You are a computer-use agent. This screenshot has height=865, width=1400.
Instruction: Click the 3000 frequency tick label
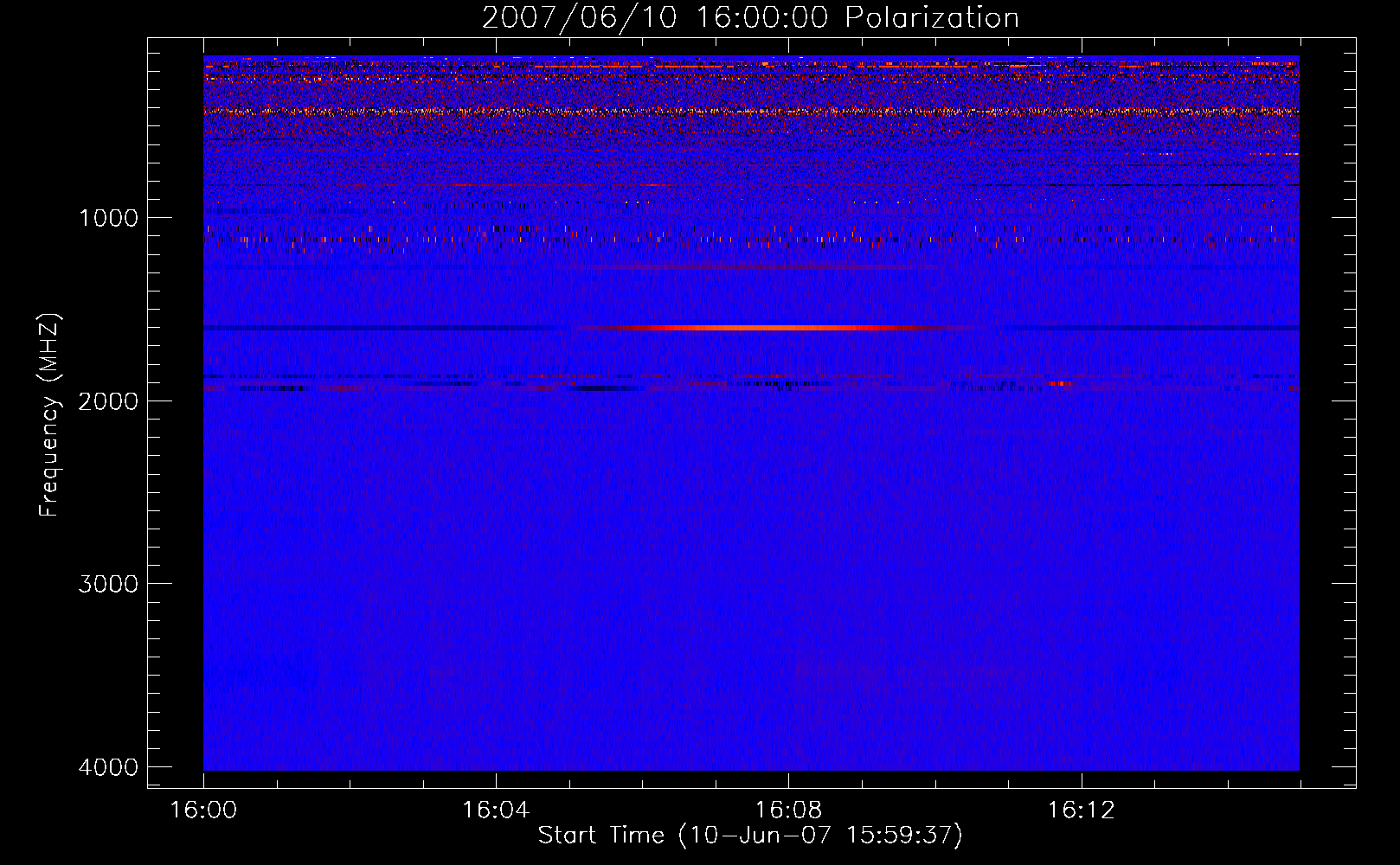point(108,584)
